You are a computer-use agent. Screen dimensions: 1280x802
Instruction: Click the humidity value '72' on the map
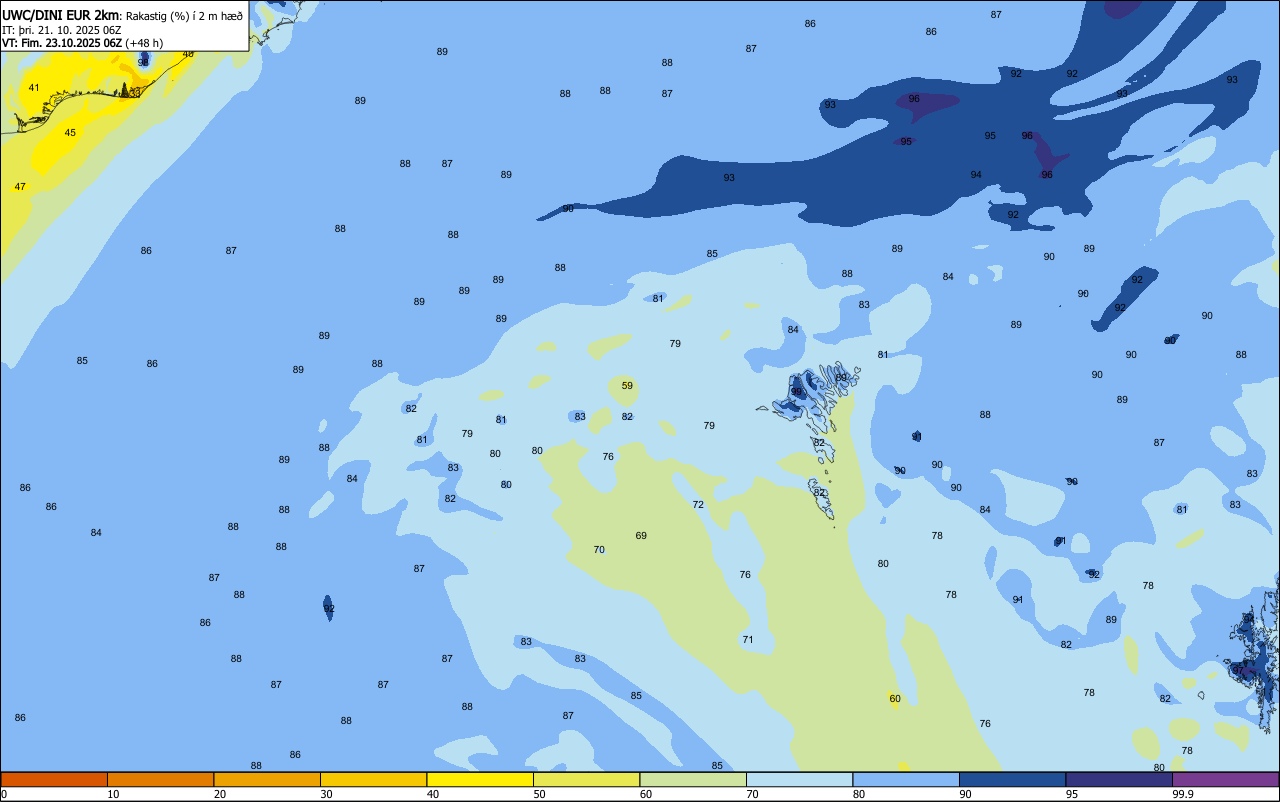point(698,504)
